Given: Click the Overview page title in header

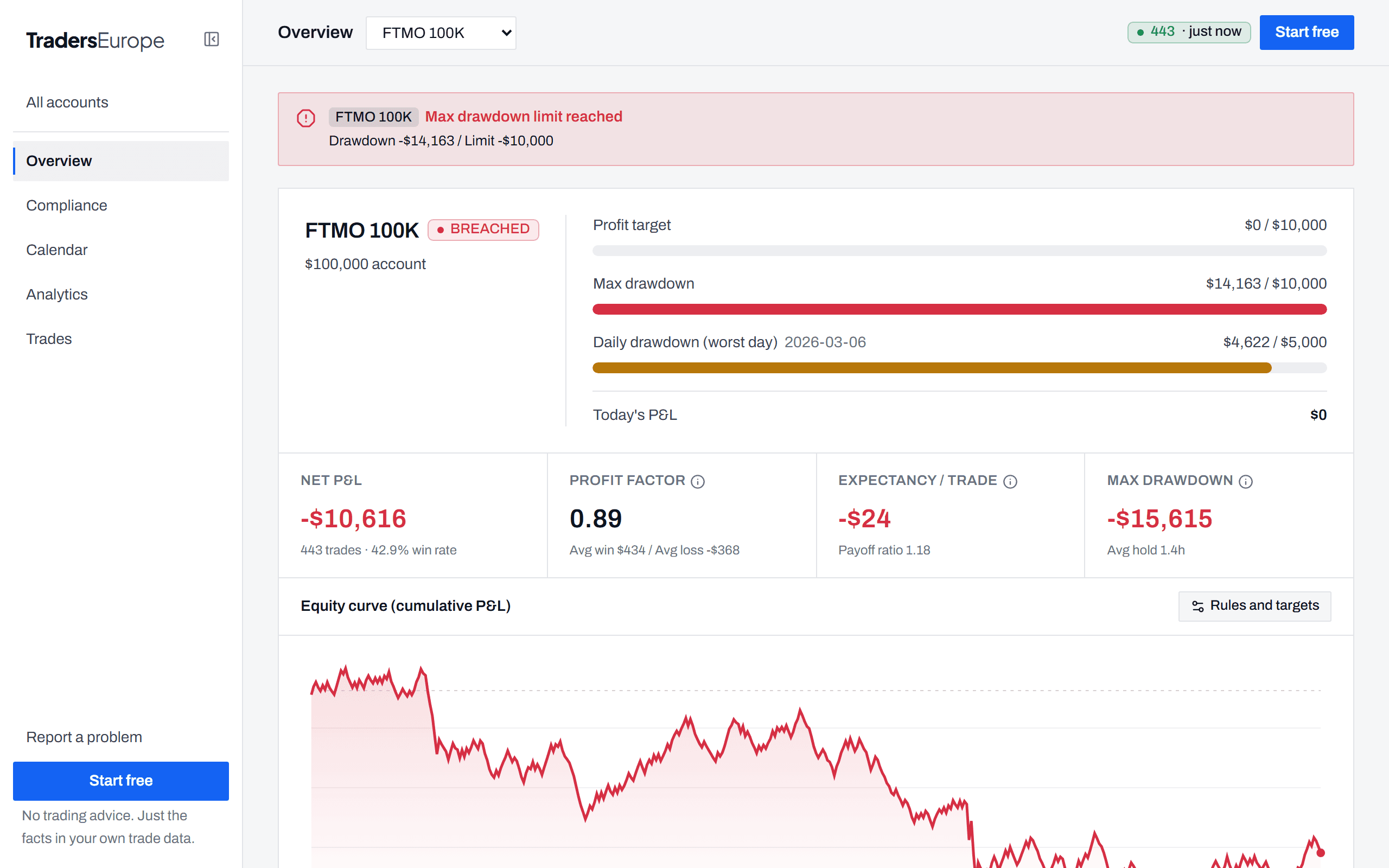Looking at the screenshot, I should (x=315, y=32).
